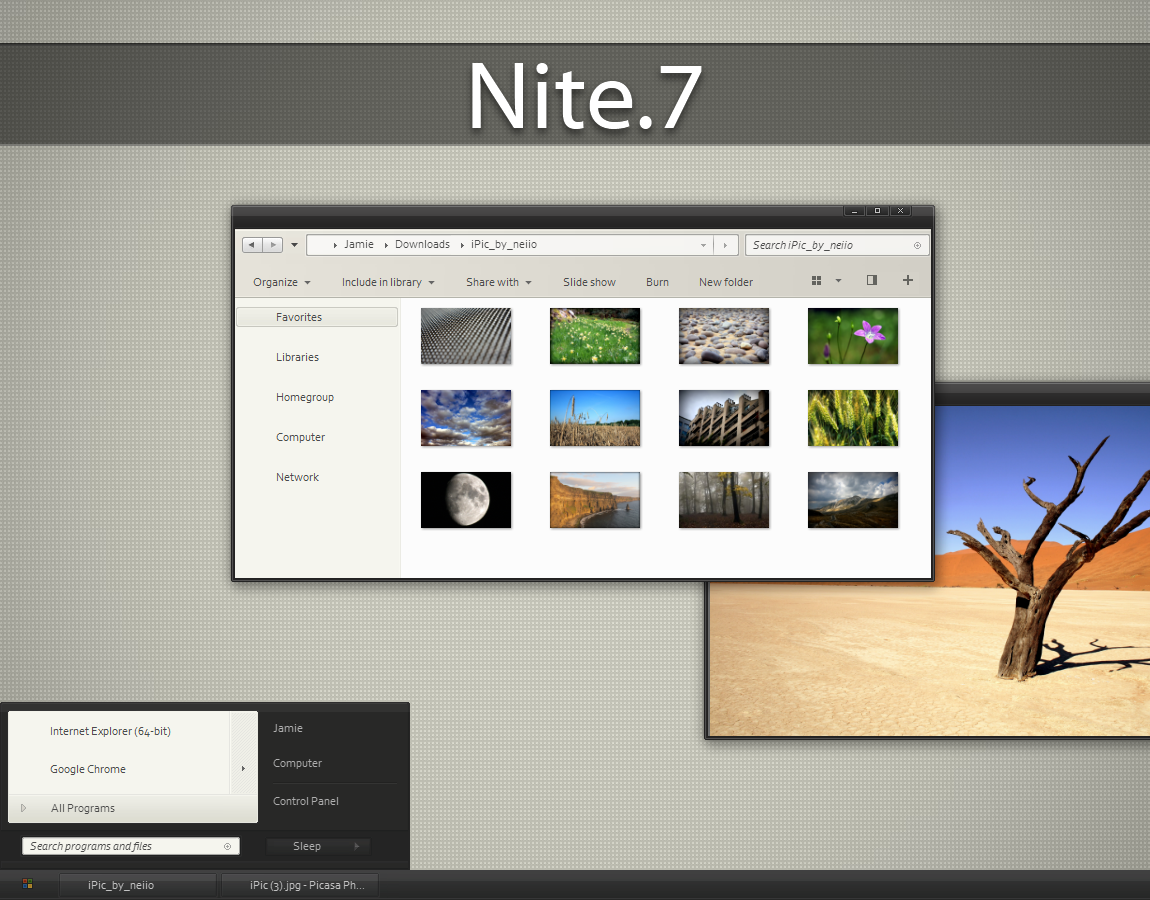Open the recent locations dropdown arrow
This screenshot has width=1150, height=900.
pos(294,245)
